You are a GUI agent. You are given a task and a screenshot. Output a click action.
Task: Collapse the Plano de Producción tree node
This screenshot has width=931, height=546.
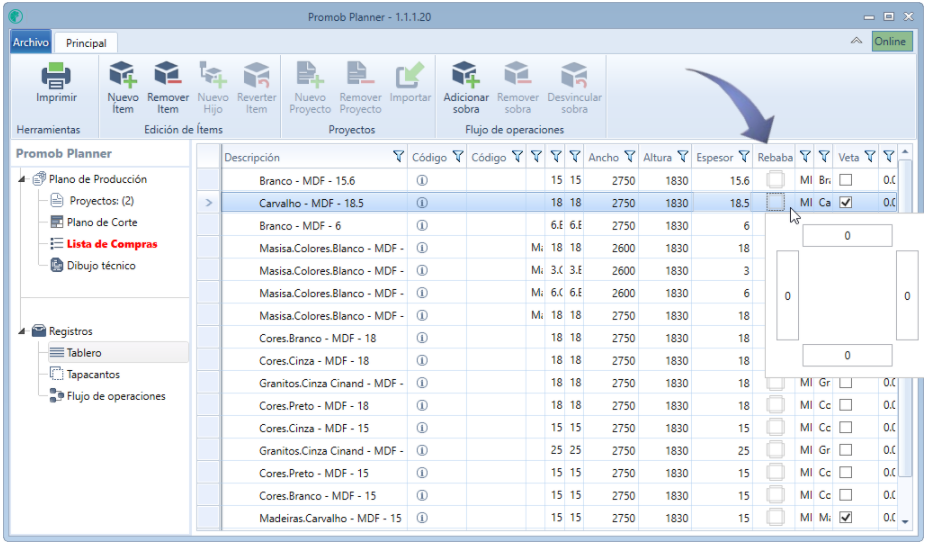(22, 179)
